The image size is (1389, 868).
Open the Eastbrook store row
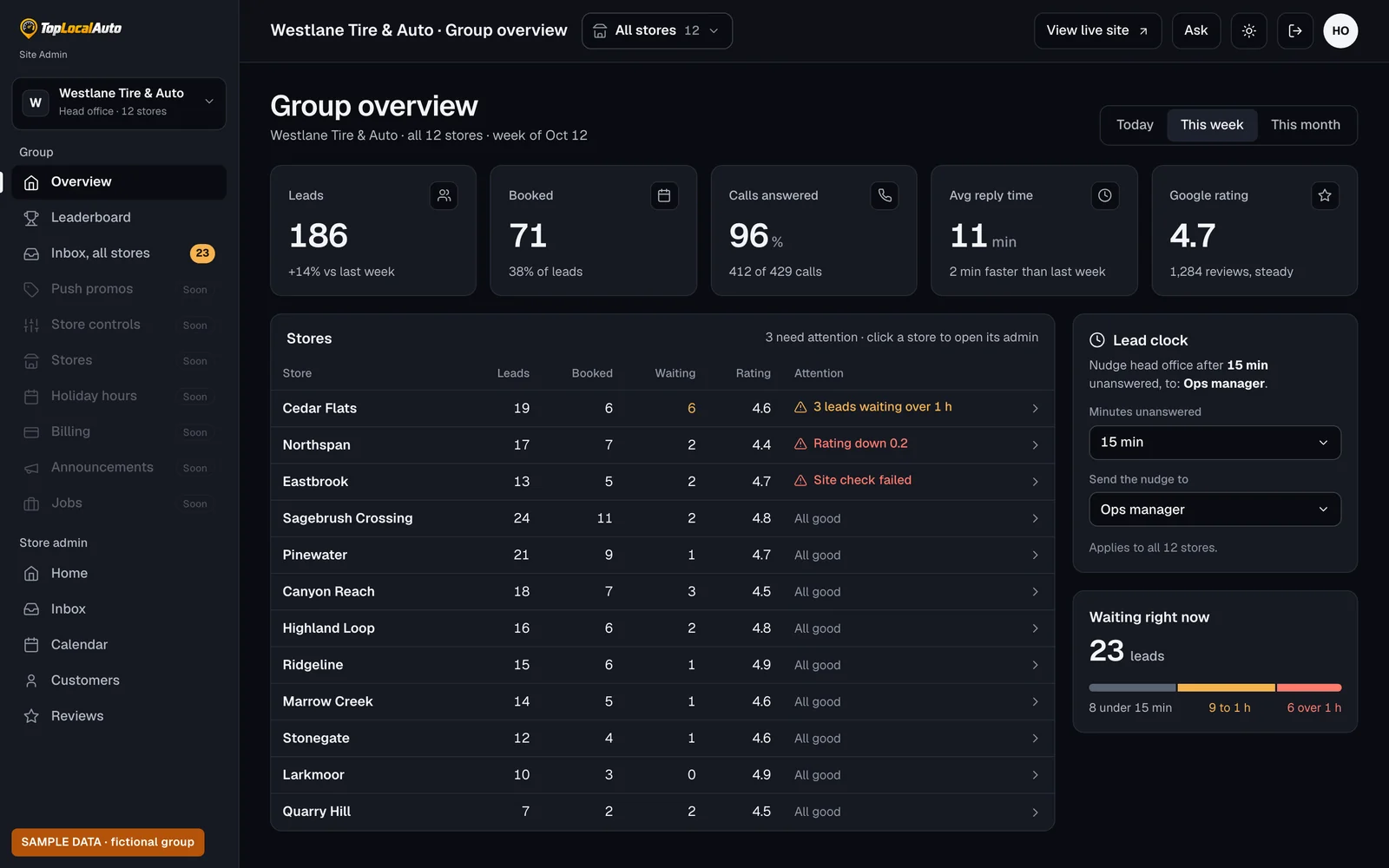tap(662, 482)
